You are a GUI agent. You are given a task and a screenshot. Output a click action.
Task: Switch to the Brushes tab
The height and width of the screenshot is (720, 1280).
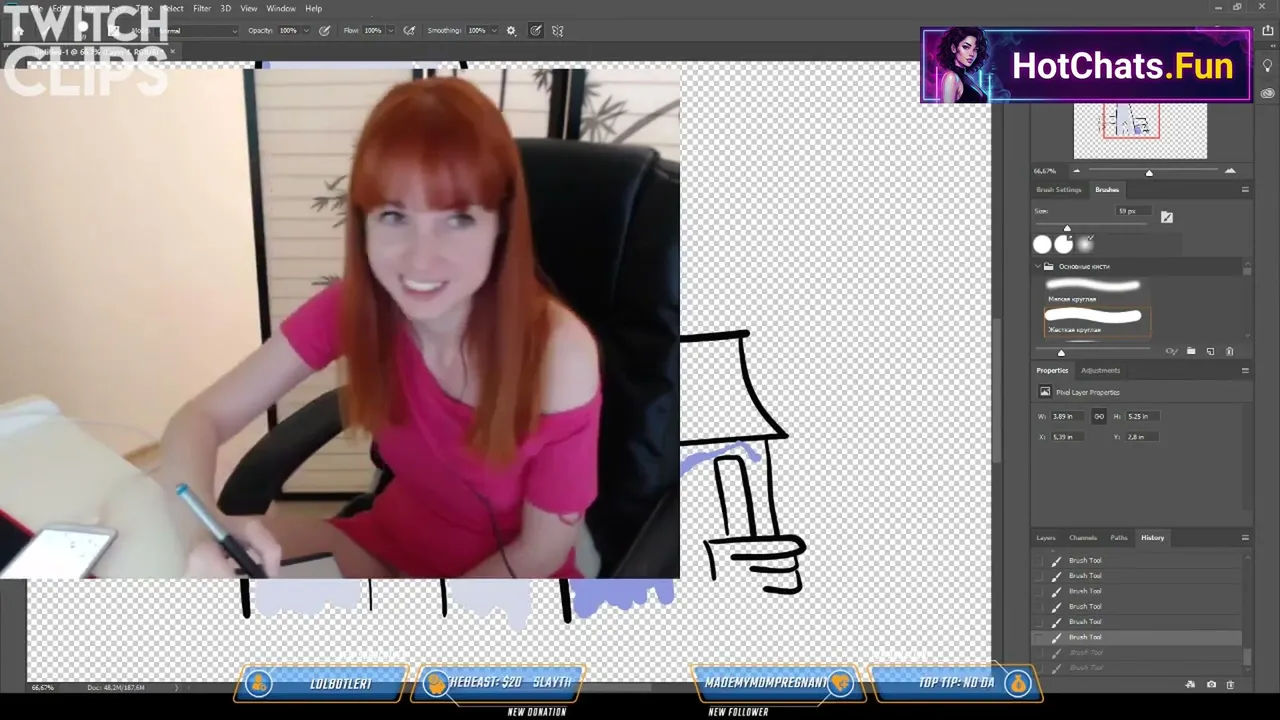pos(1107,190)
